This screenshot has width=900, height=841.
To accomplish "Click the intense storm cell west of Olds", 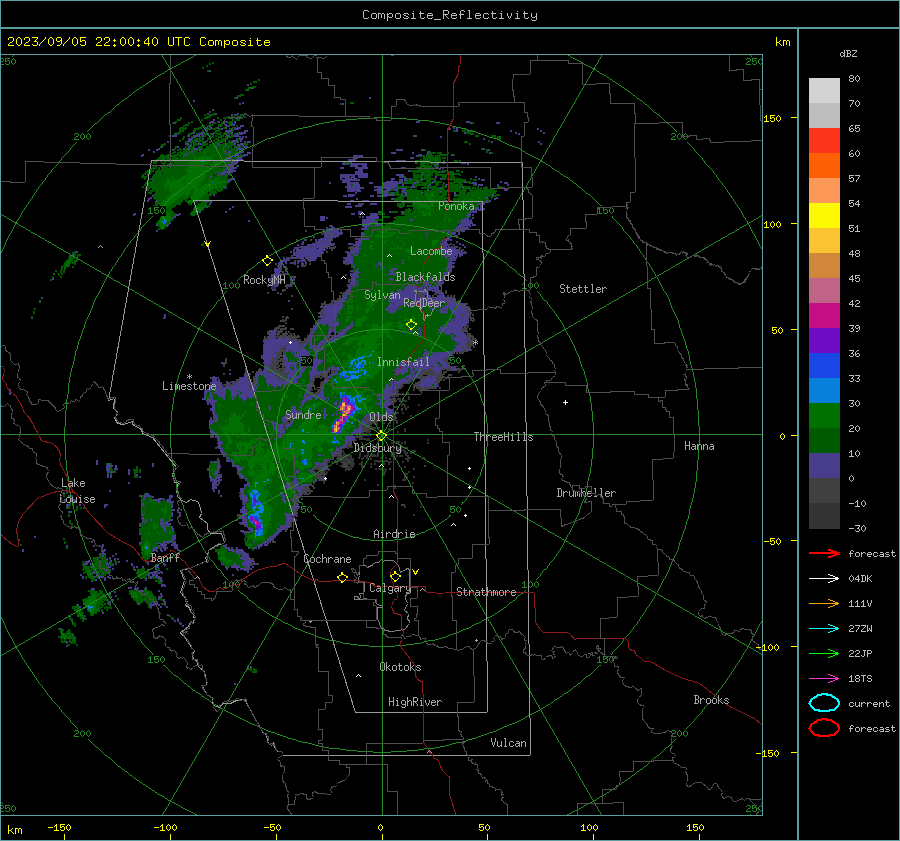I will 343,413.
